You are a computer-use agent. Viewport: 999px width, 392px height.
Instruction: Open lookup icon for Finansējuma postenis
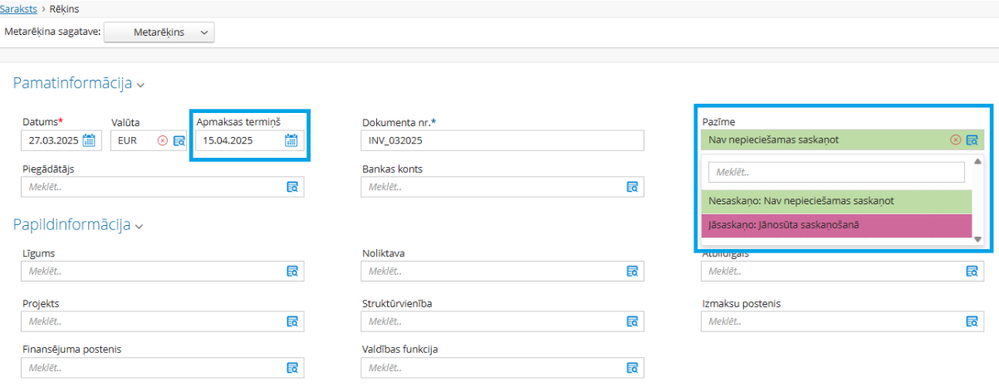(292, 367)
